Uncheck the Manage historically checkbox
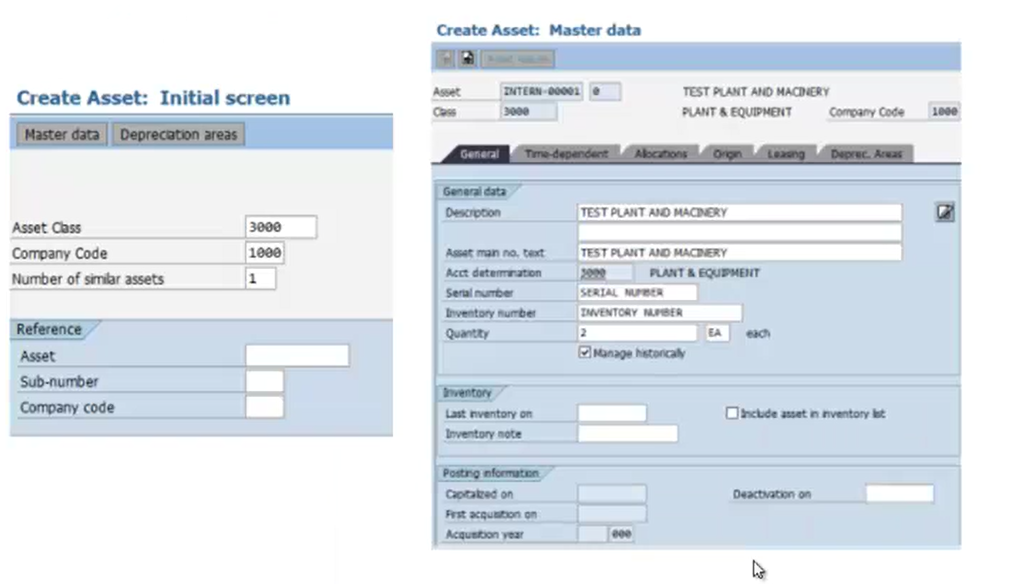This screenshot has width=1010, height=584. (x=585, y=352)
